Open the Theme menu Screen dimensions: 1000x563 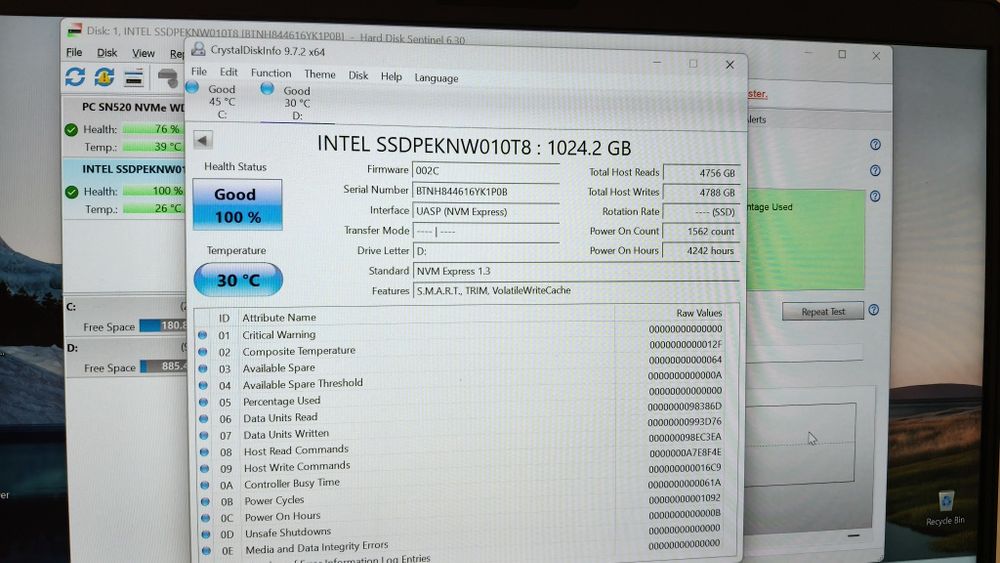coord(320,74)
